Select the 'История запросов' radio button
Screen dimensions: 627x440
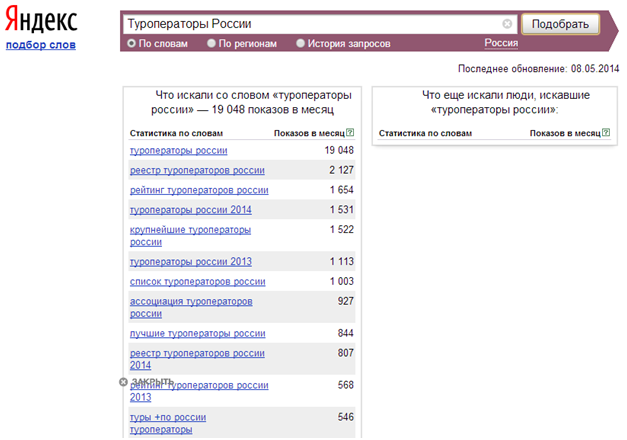click(x=300, y=43)
